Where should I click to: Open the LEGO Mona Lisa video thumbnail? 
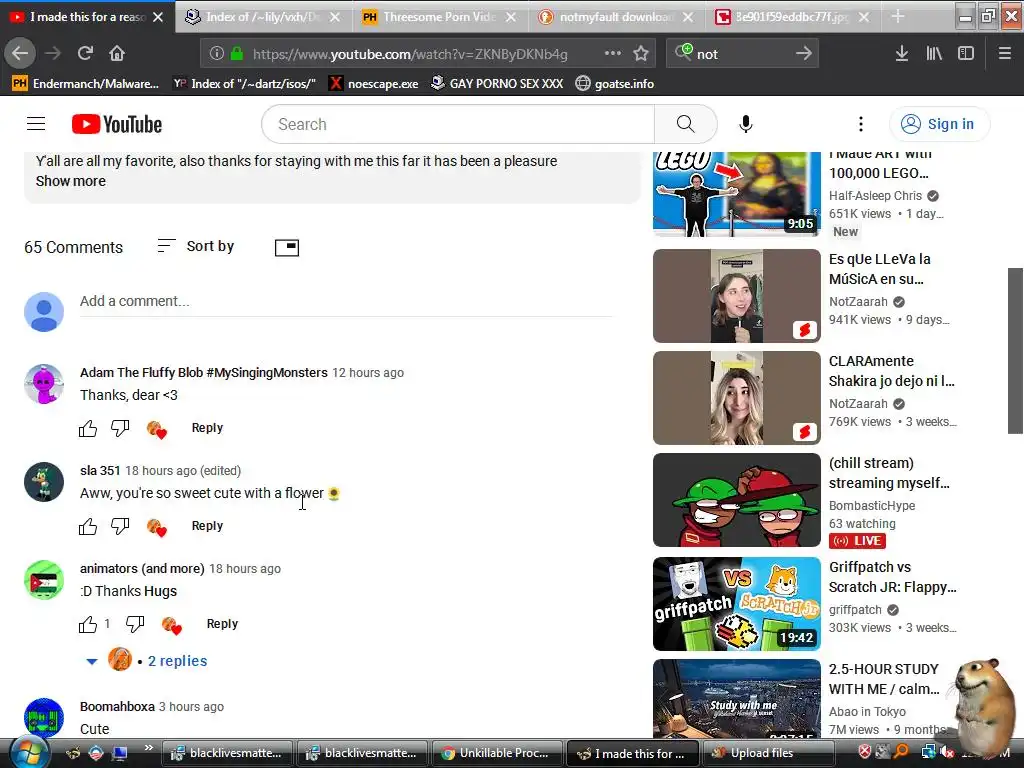pos(737,193)
